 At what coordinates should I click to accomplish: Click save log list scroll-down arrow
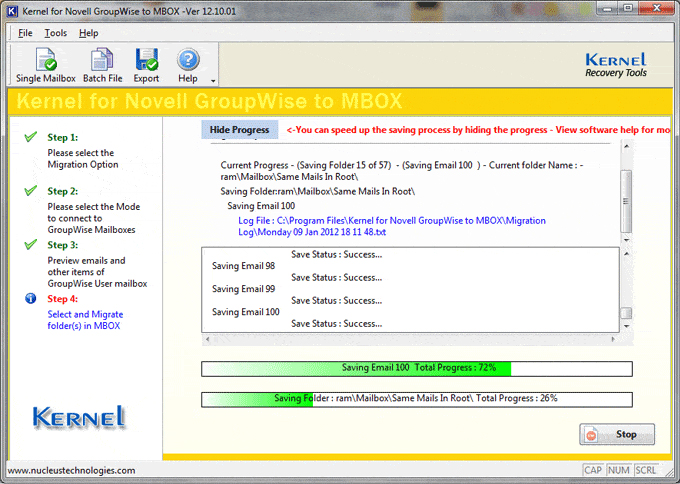click(626, 326)
